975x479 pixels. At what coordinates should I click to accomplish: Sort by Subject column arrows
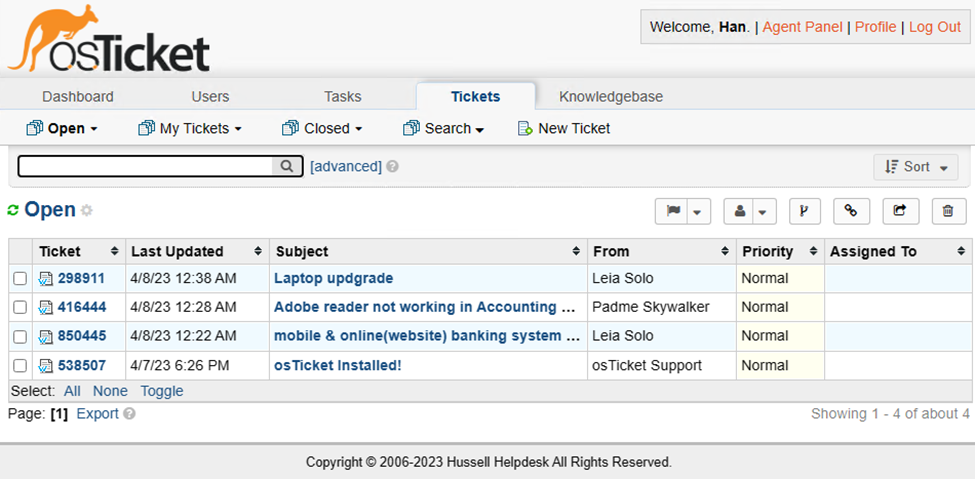(x=576, y=251)
